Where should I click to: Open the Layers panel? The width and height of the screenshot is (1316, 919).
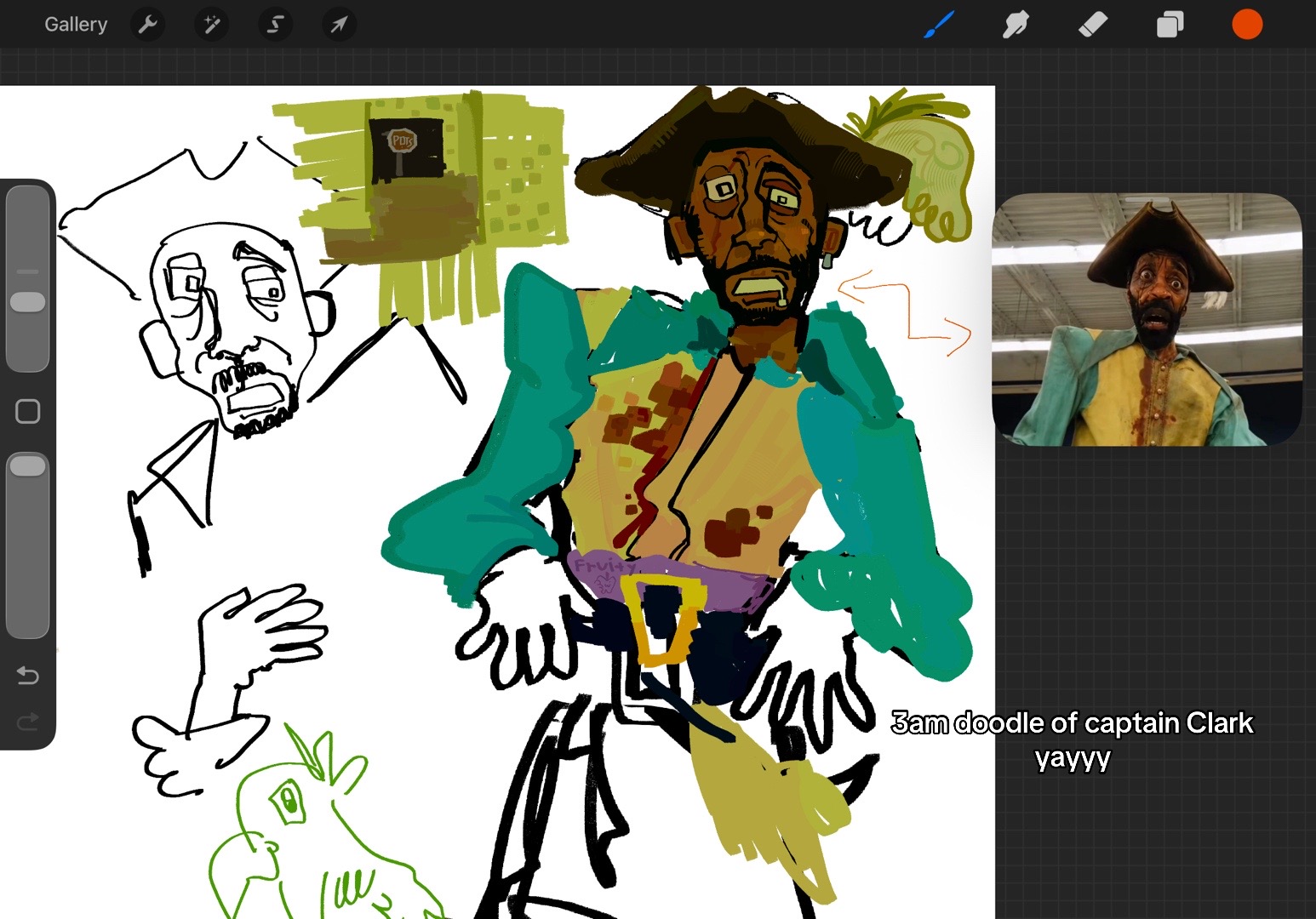point(1170,25)
